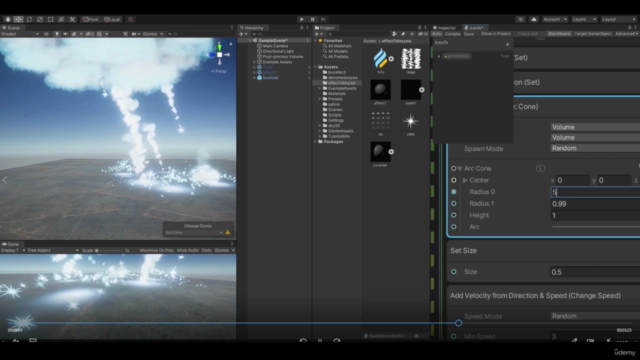Screen dimensions: 640x360
Task: Click the Hierarchy panel lock icon
Action: tap(302, 27)
